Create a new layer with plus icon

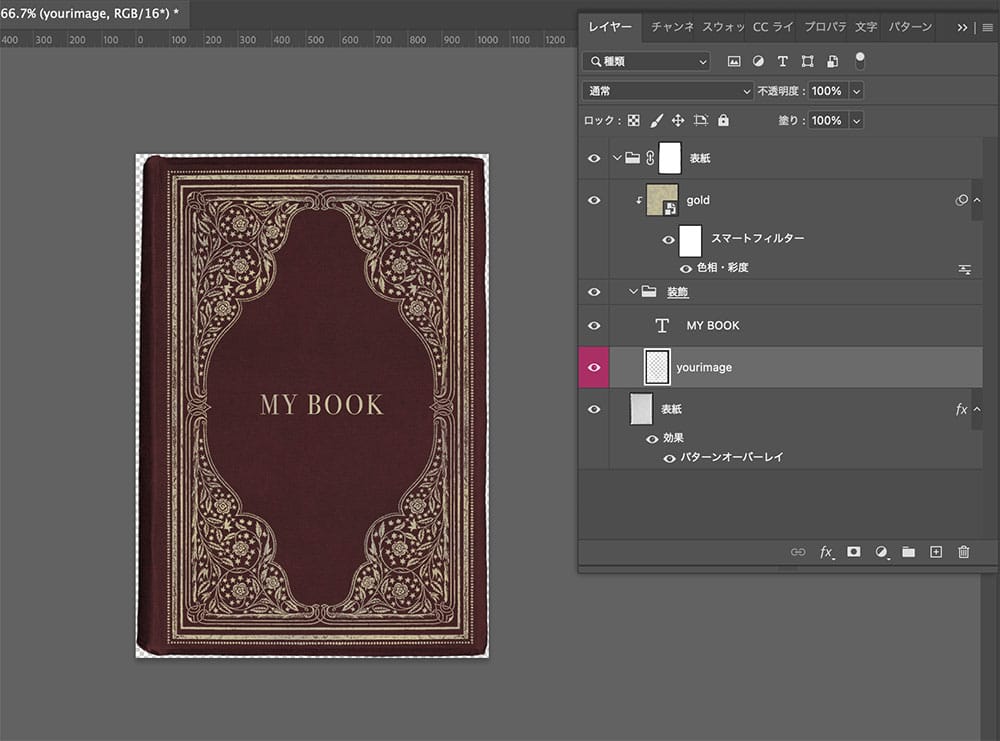(936, 552)
